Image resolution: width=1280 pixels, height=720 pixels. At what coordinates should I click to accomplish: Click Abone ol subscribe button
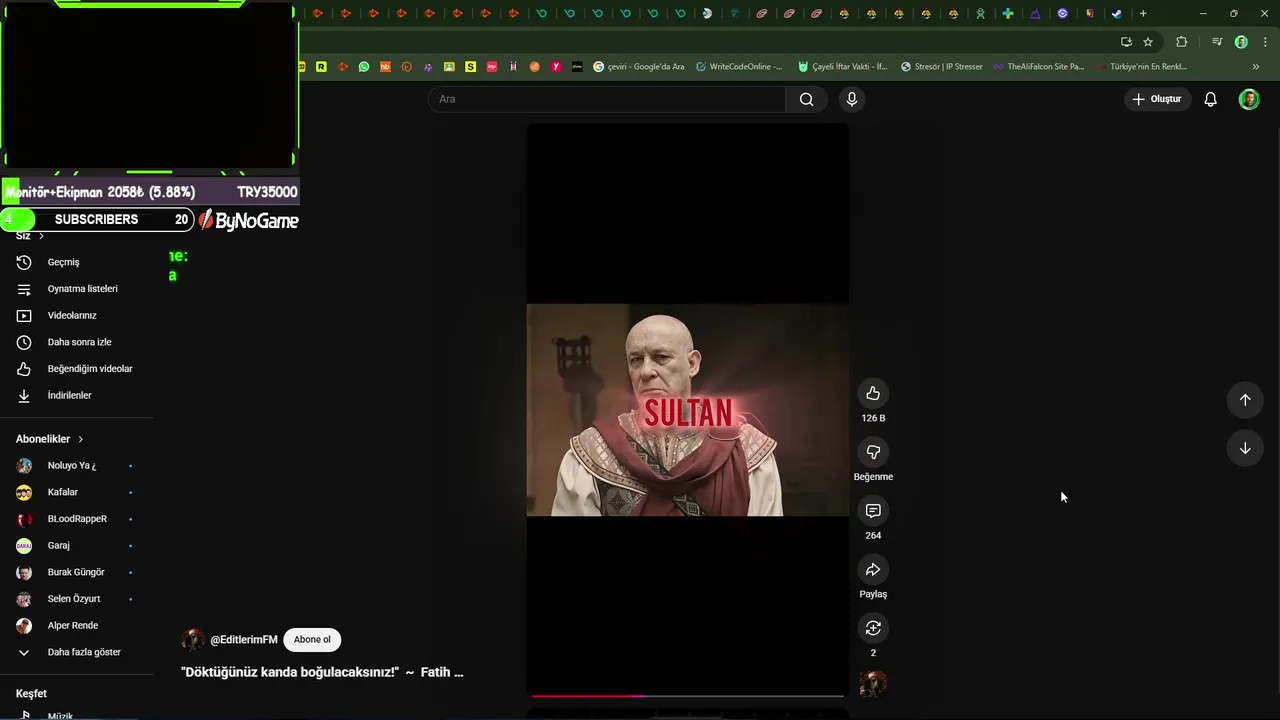pos(312,640)
